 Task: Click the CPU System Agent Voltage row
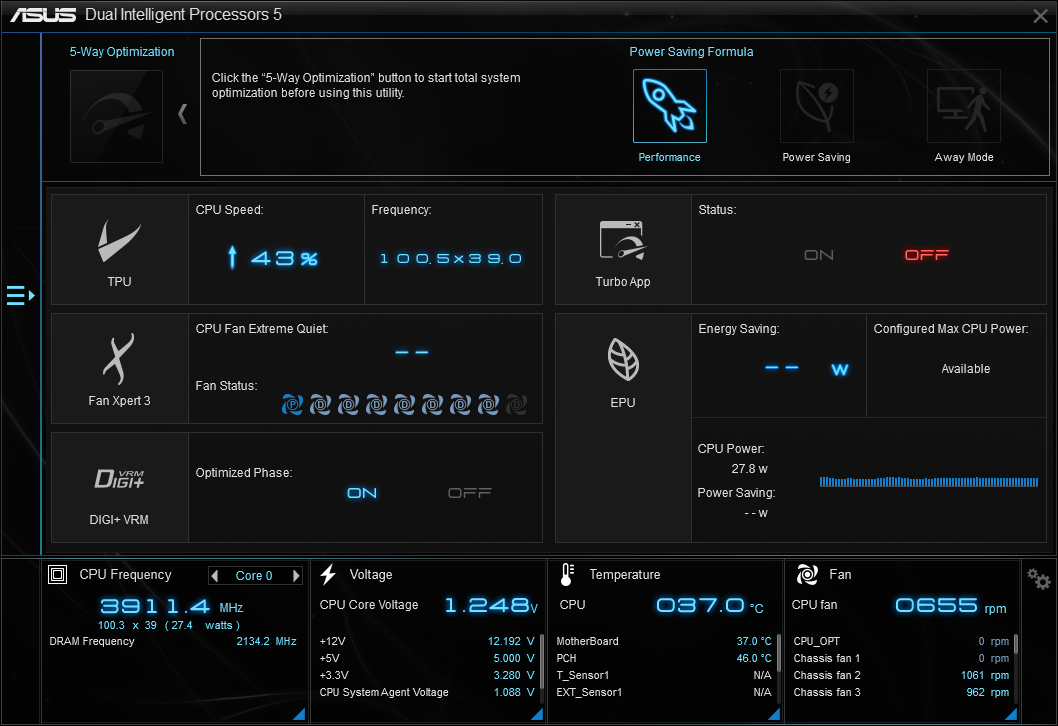click(426, 692)
